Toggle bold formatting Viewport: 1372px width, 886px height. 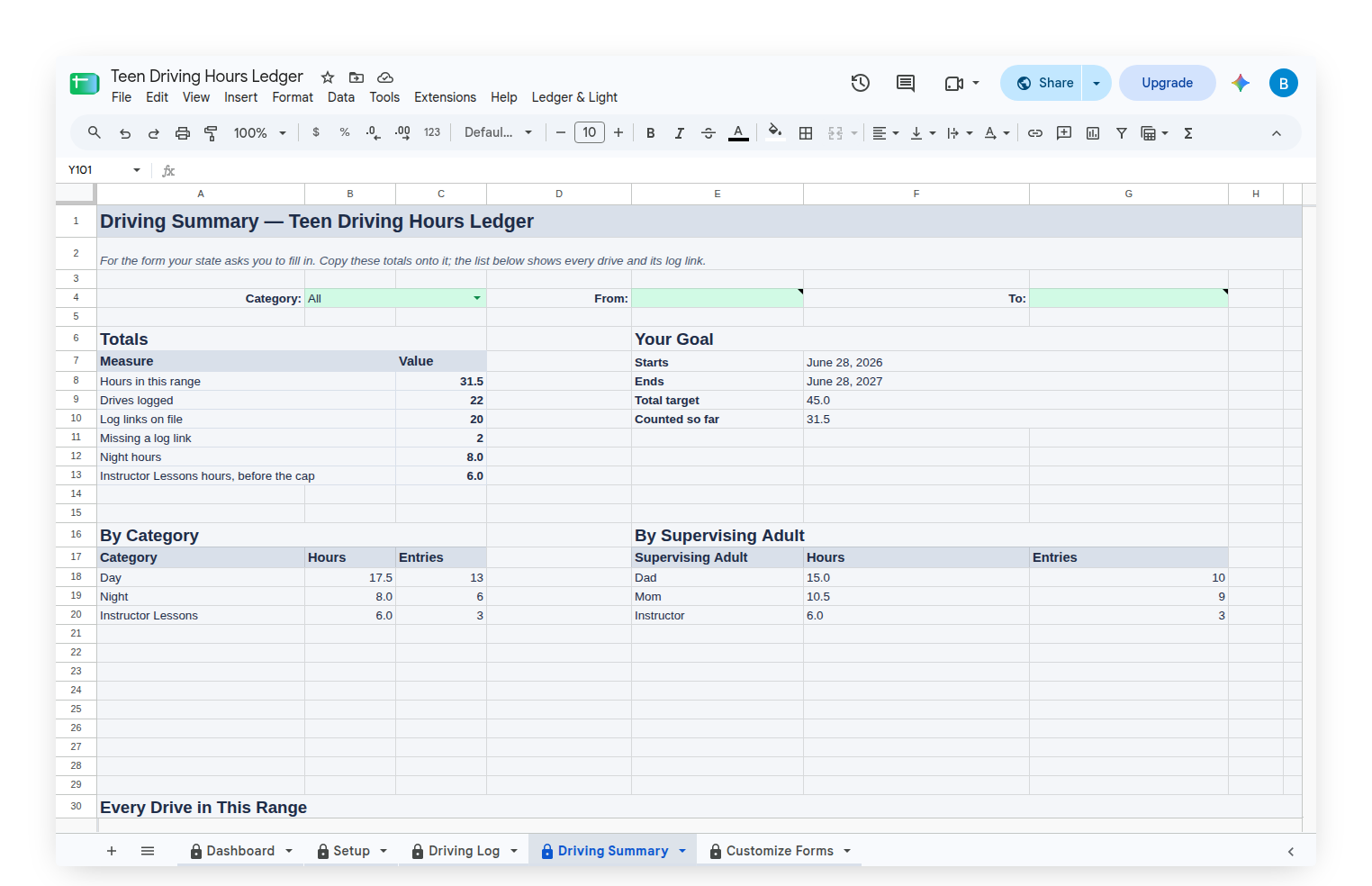pyautogui.click(x=651, y=133)
